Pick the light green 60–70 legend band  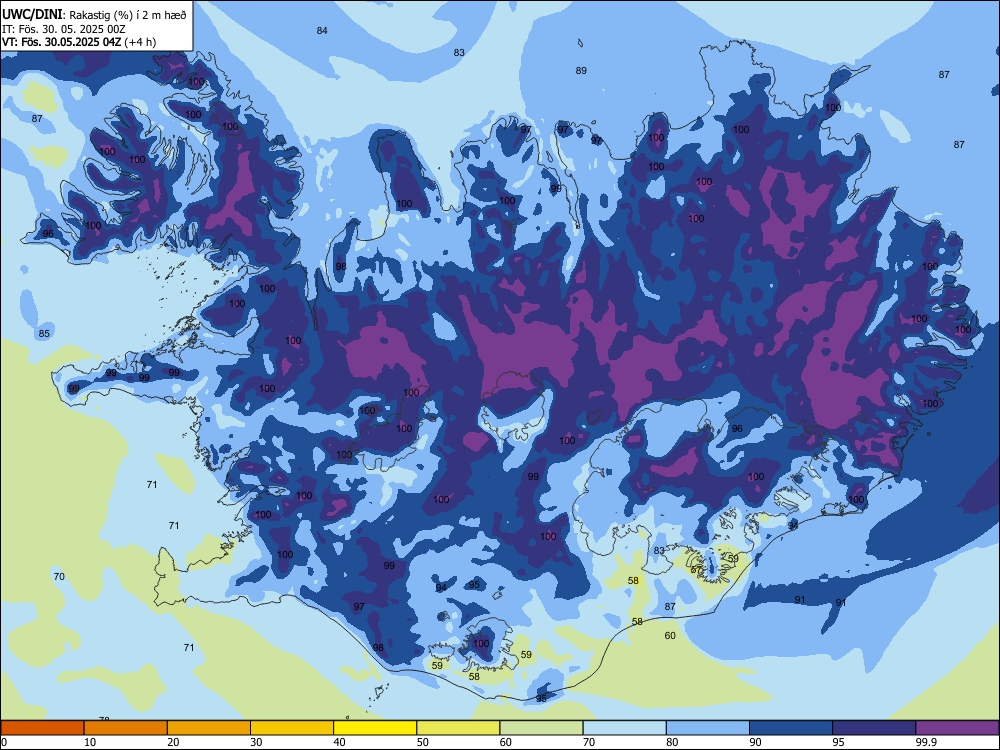541,728
